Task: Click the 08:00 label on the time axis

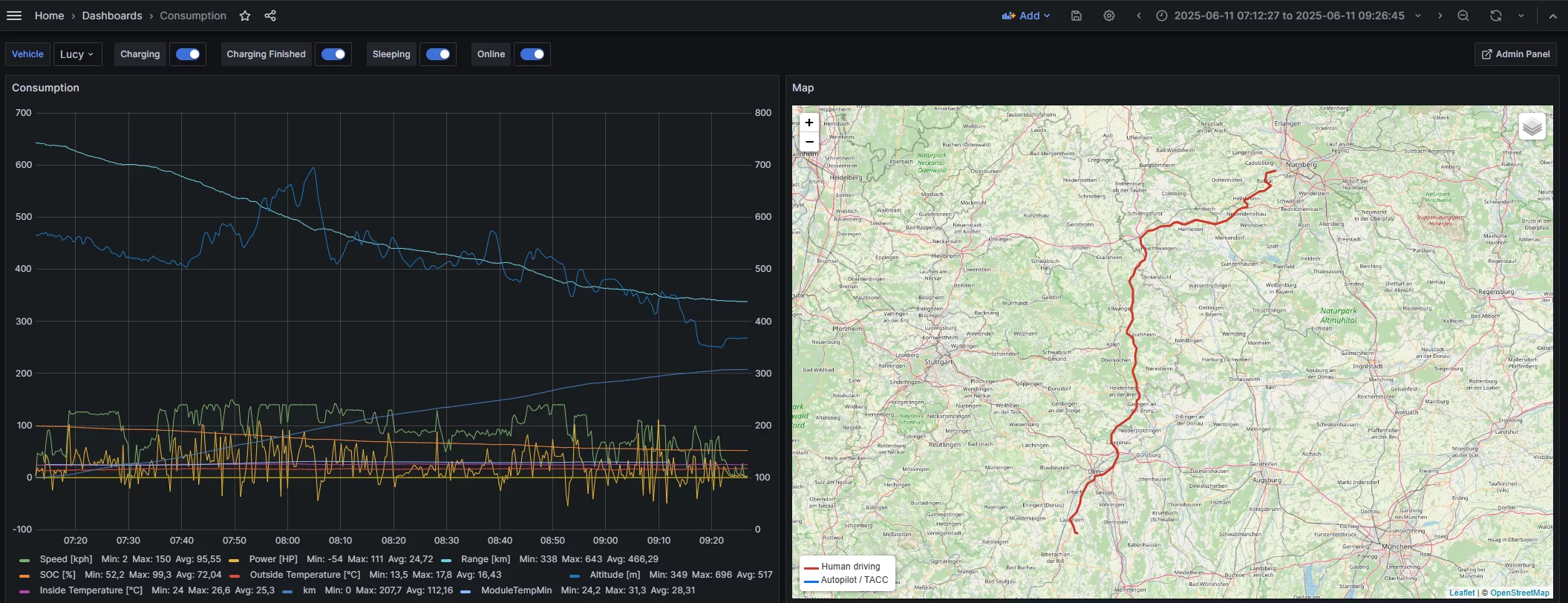Action: click(287, 541)
